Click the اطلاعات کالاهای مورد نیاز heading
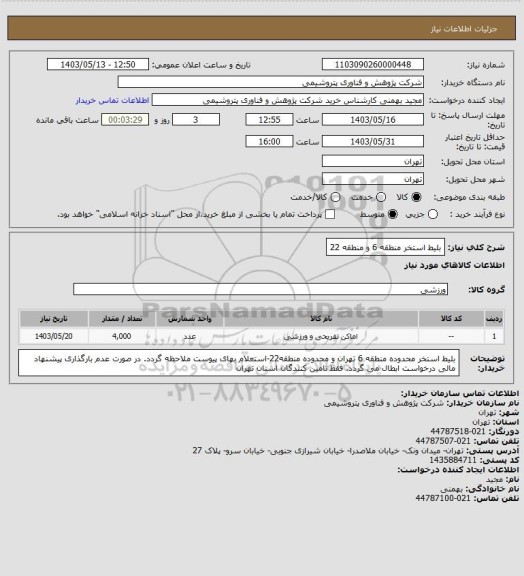This screenshot has height=576, width=524. [x=454, y=265]
